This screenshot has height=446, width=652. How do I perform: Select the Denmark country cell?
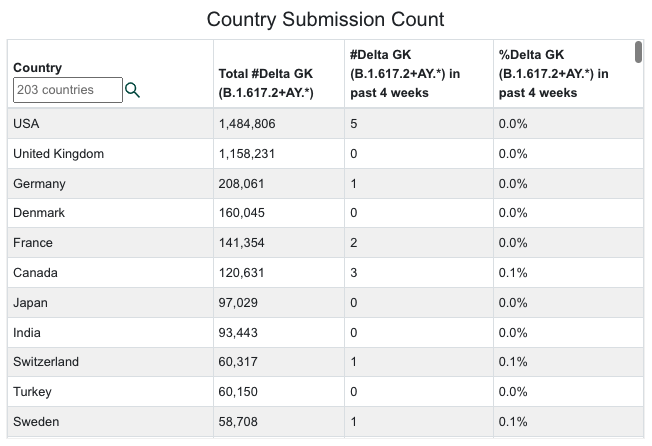(110, 213)
